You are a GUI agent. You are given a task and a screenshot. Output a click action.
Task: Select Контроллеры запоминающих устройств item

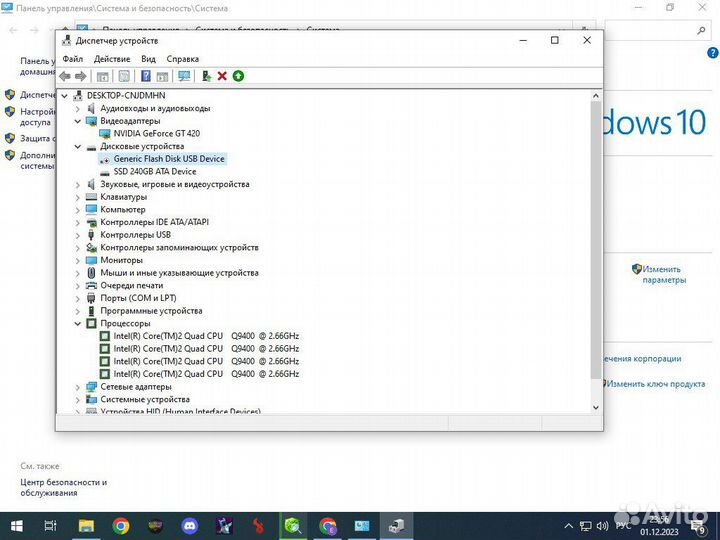pos(179,248)
